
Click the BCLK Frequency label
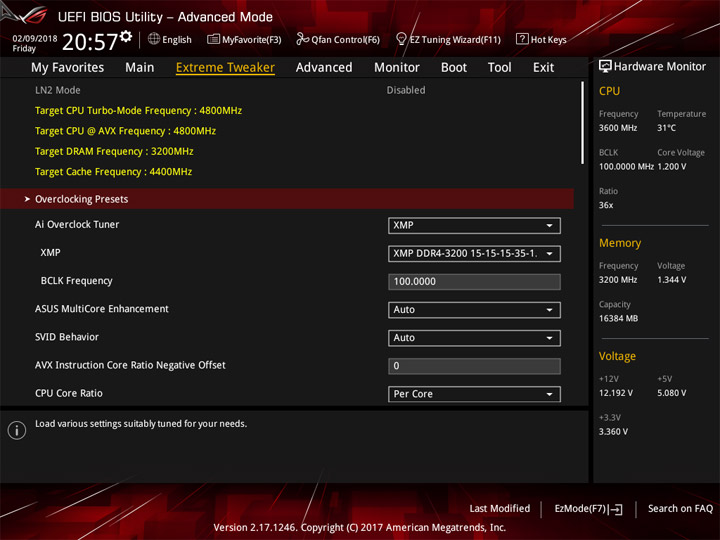(x=76, y=281)
